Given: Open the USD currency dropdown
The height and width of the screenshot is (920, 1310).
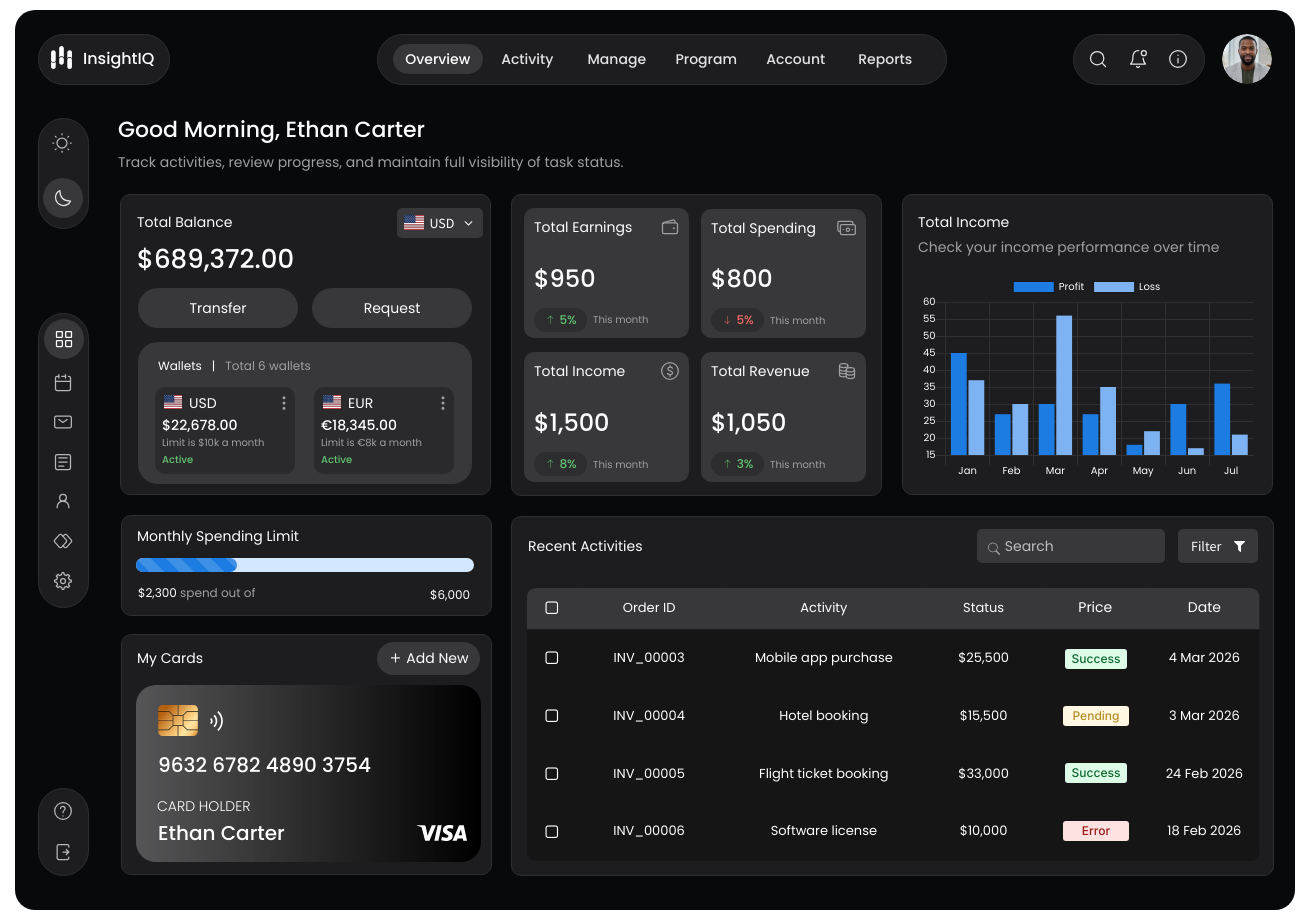Looking at the screenshot, I should pos(440,223).
